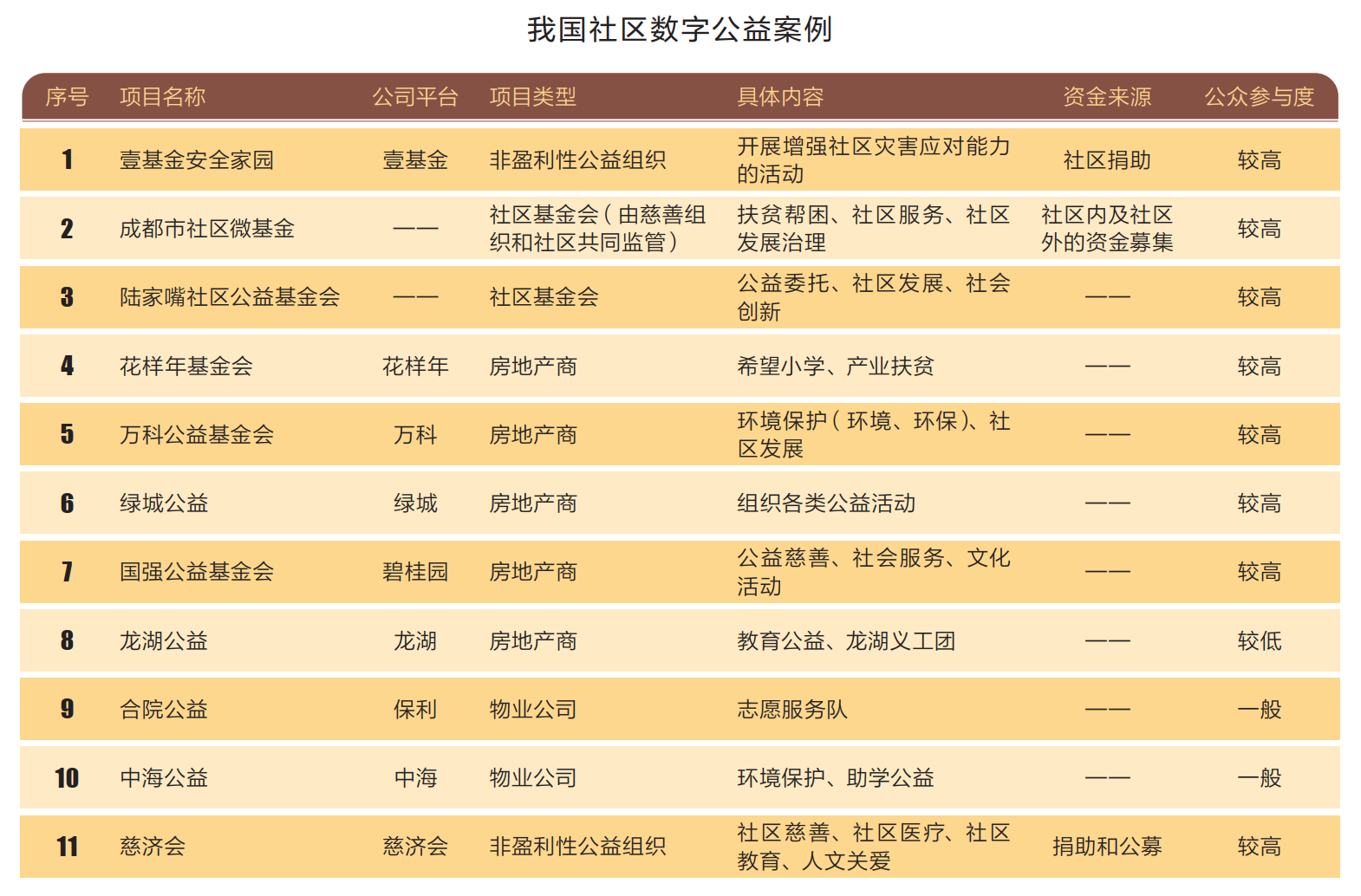Click project name 中海公益
Screen dimensions: 1361x896
click(164, 778)
